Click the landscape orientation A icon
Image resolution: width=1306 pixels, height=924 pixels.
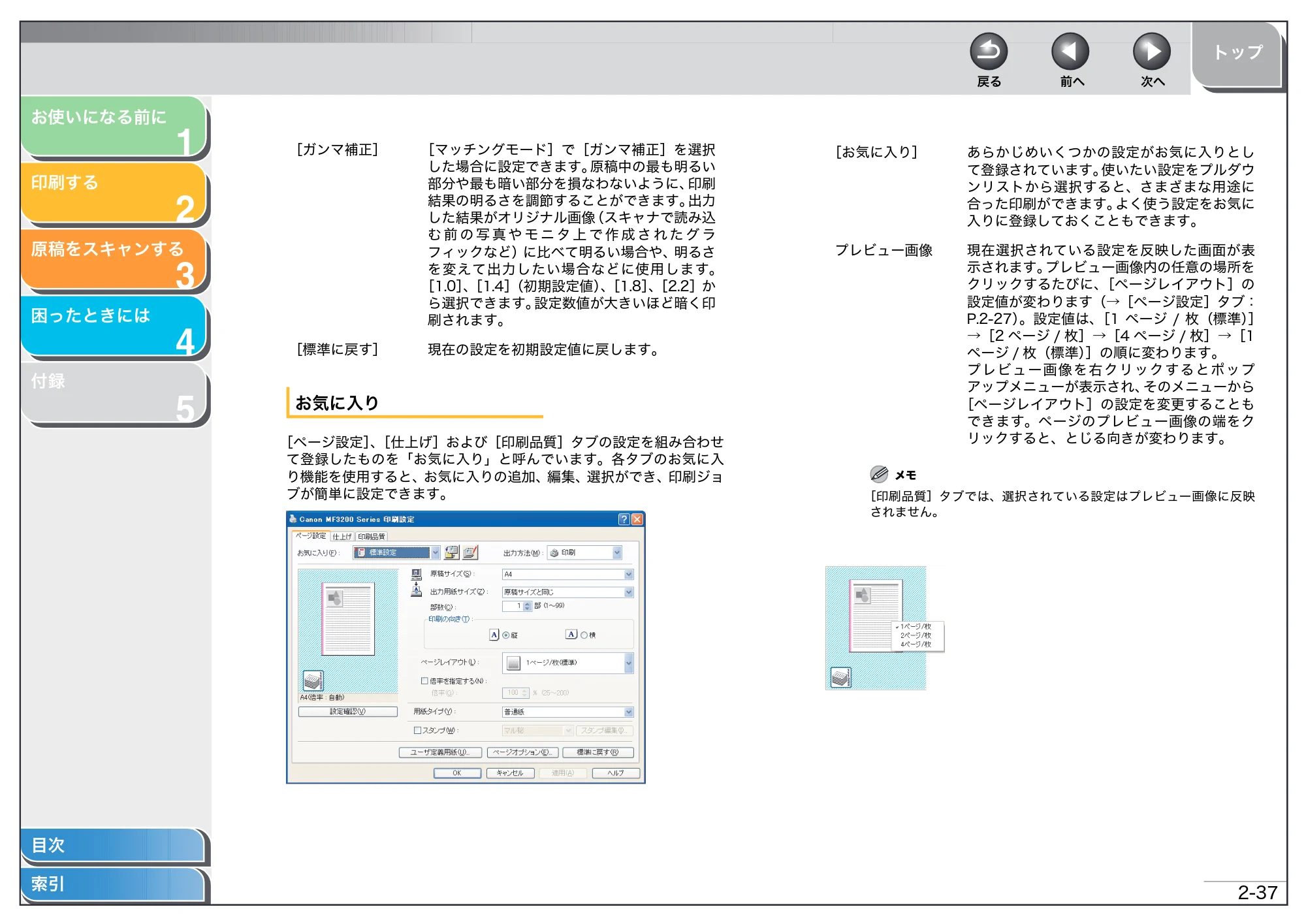coord(571,634)
